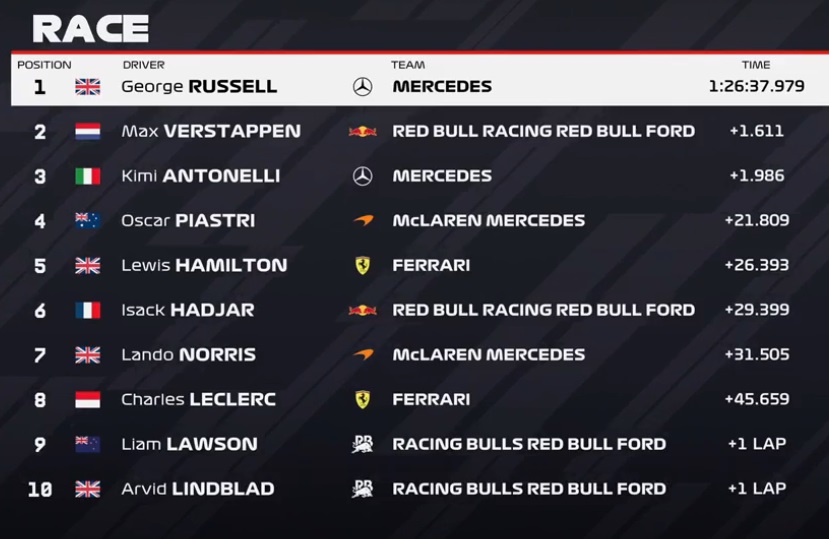Screen dimensions: 829x539
Task: Select driver name Lando NORRIS
Action: [x=189, y=355]
